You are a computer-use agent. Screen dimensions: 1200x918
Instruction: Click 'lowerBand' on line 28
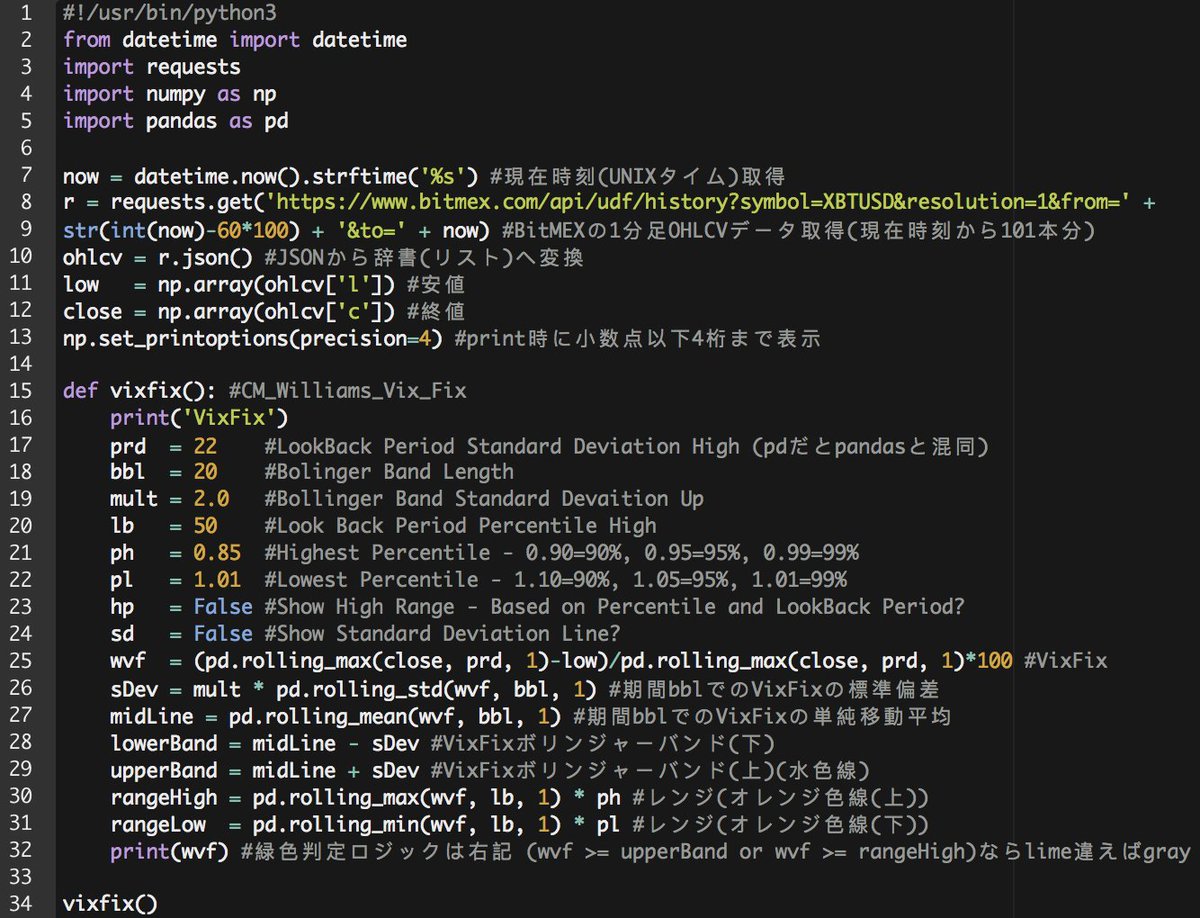(163, 742)
